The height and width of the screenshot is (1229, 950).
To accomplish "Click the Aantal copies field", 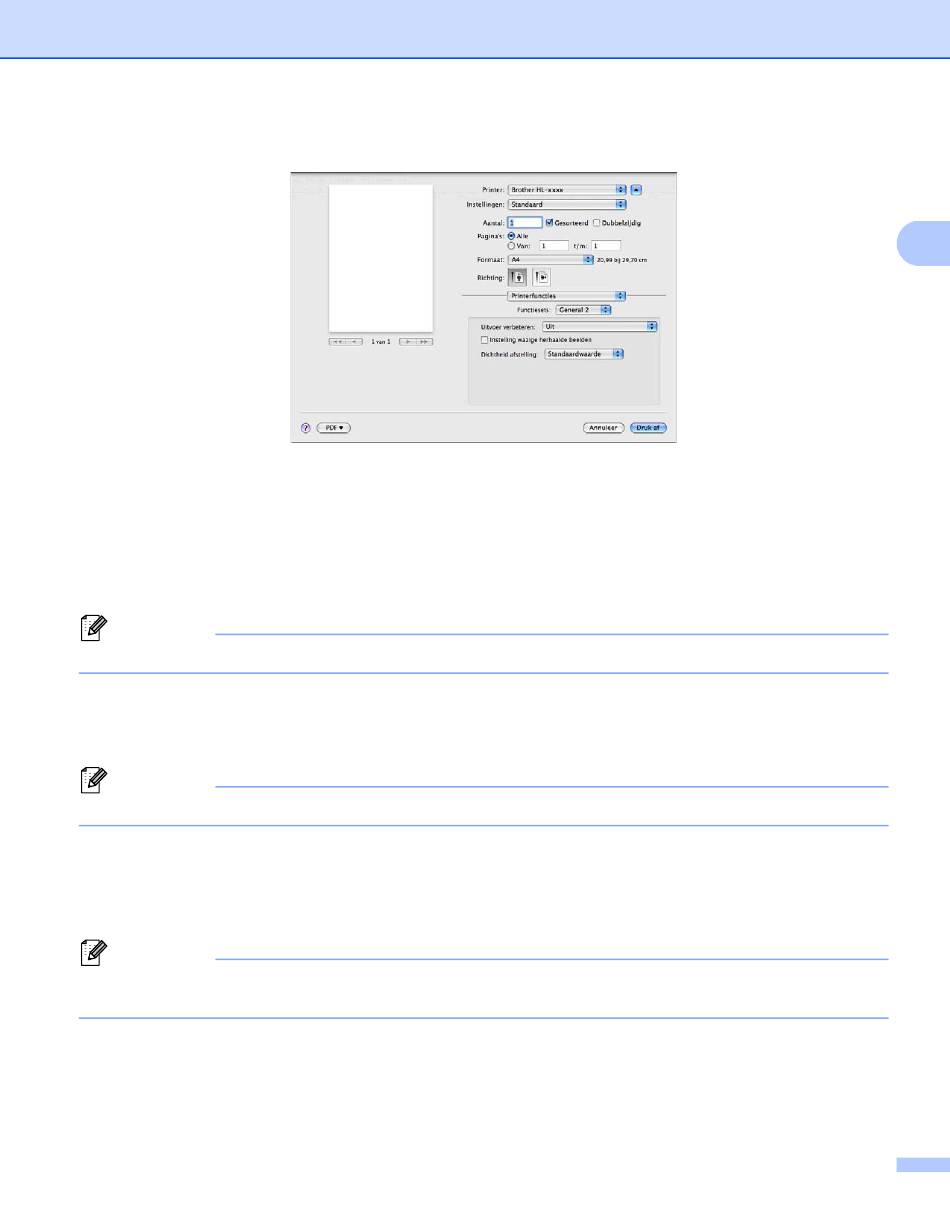I will point(525,223).
